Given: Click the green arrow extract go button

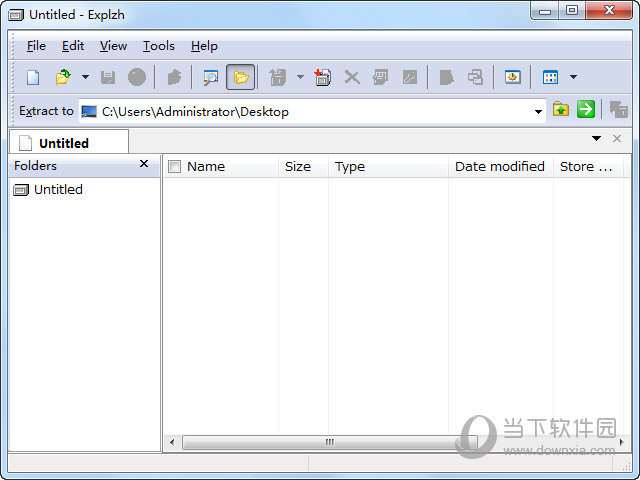Looking at the screenshot, I should pyautogui.click(x=586, y=109).
